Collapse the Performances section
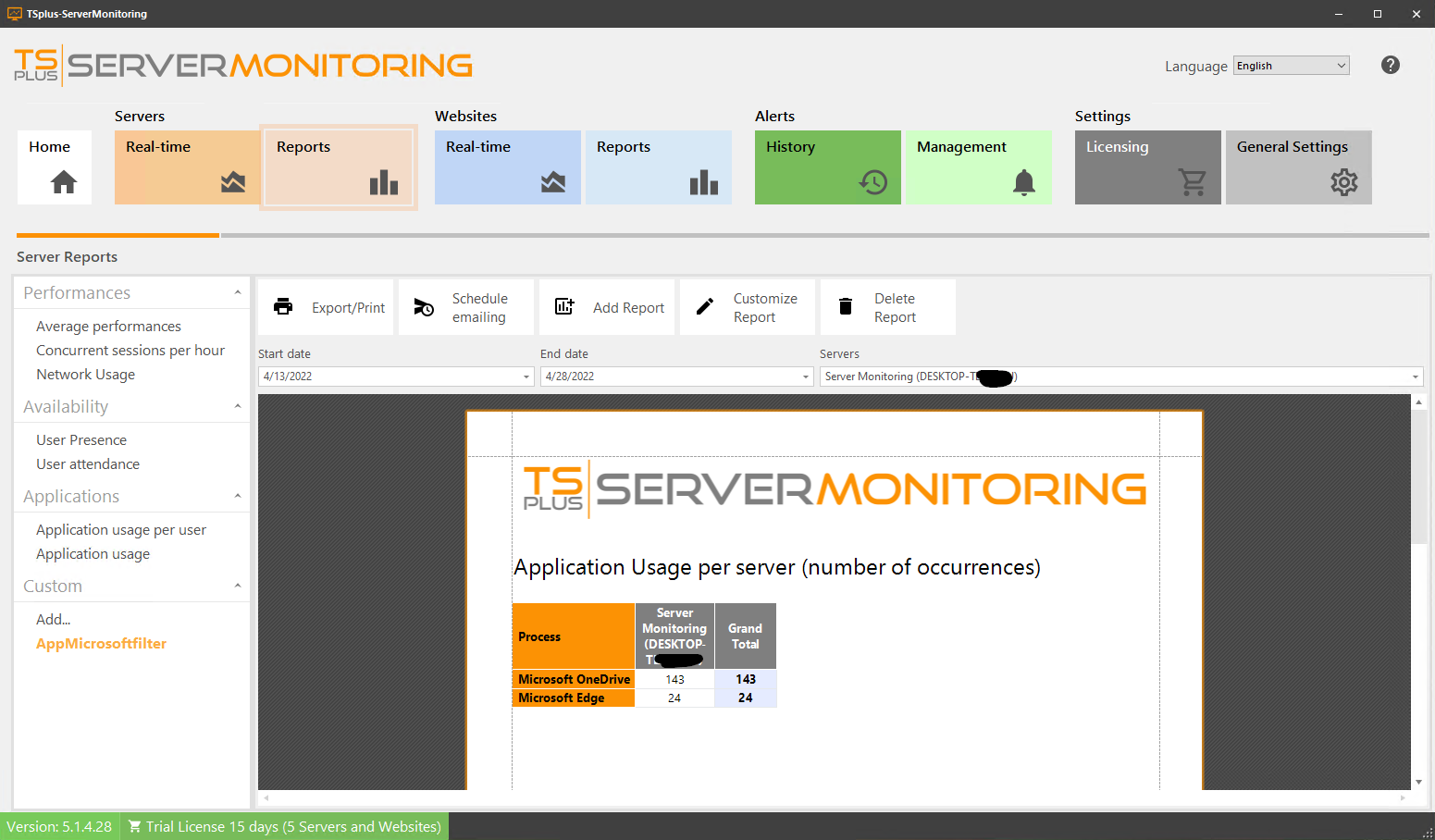1435x840 pixels. pos(238,292)
